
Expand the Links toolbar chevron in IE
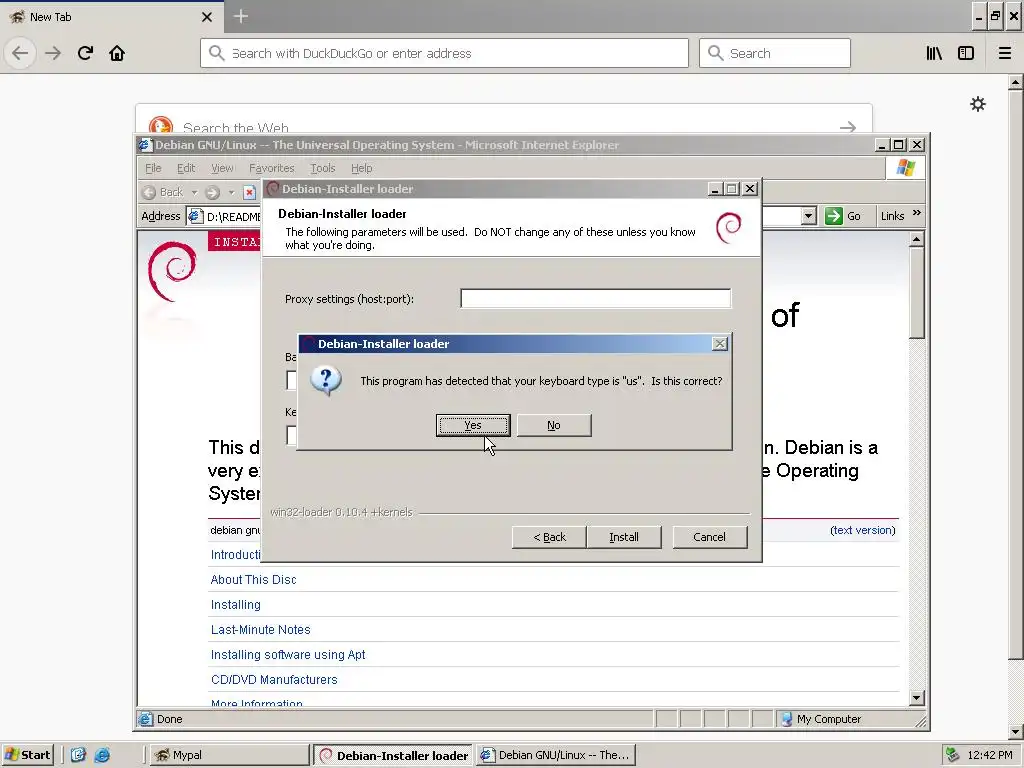coord(916,213)
